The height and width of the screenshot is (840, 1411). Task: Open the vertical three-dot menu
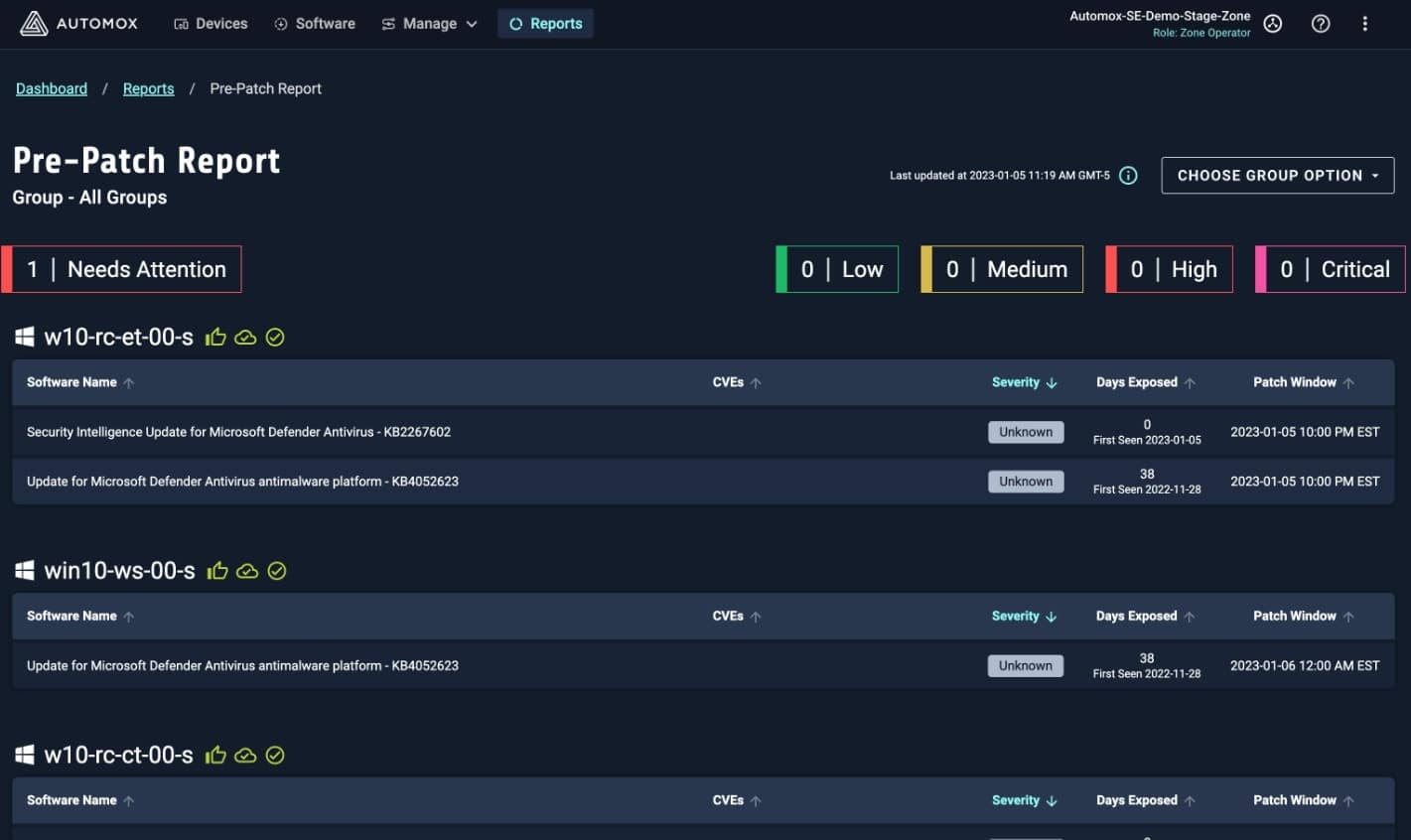point(1365,24)
